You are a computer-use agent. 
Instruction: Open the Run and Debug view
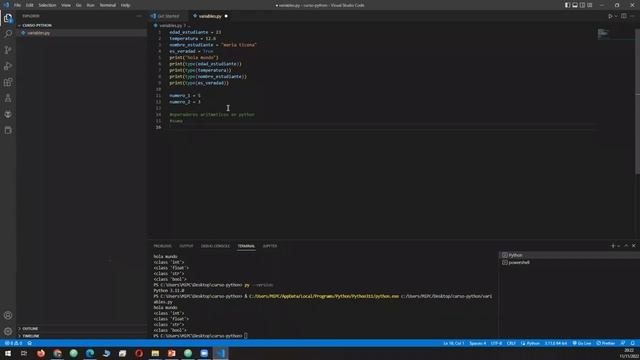[8, 66]
